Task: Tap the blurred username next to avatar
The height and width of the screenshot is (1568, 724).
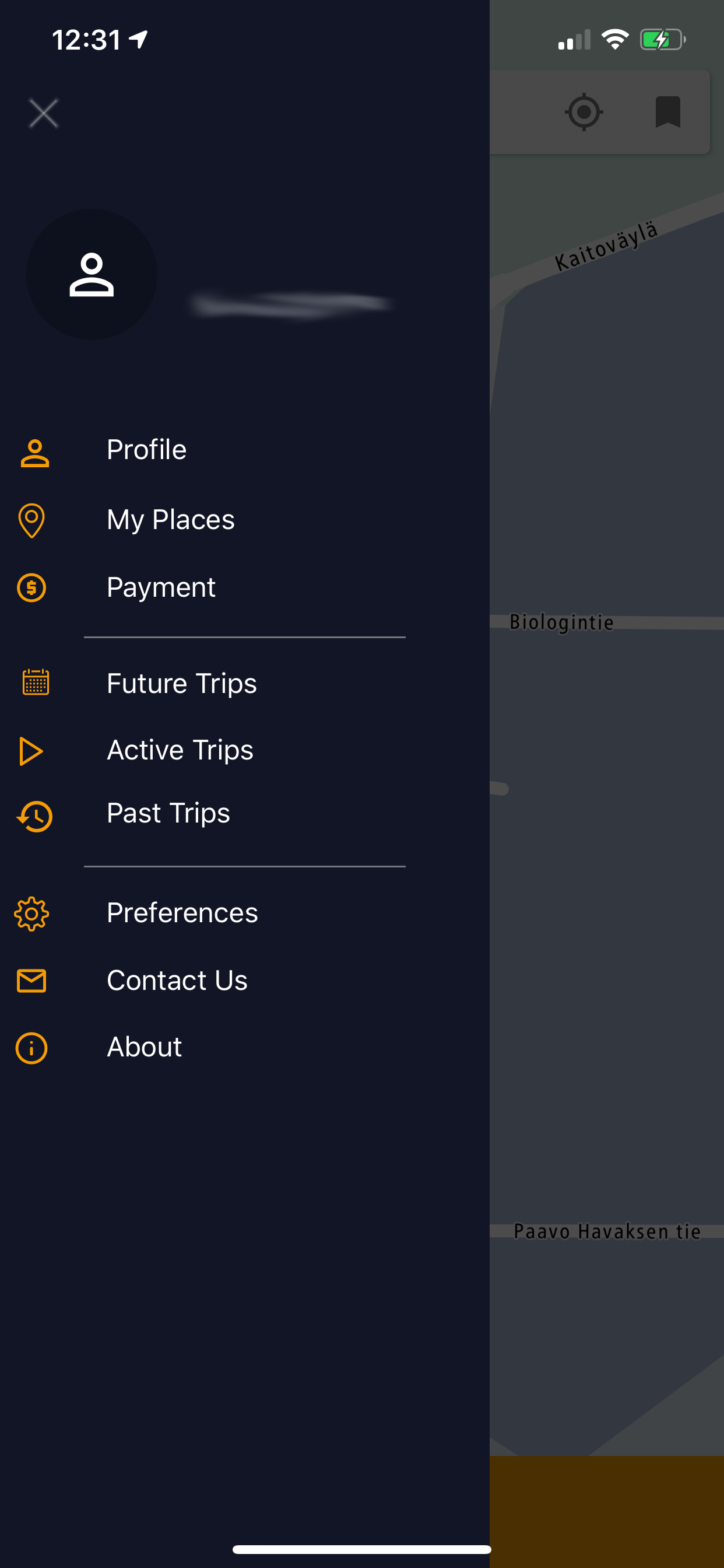Action: [x=291, y=304]
